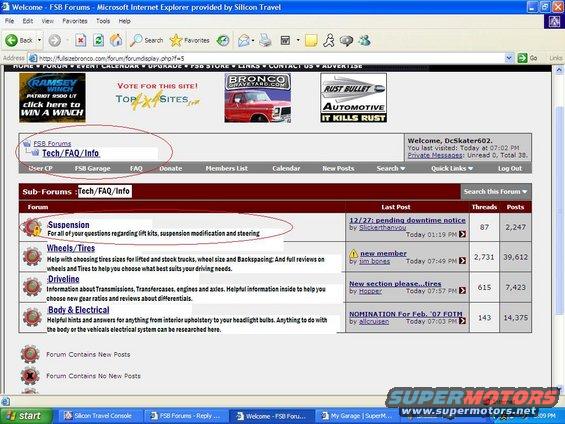Open the Suspension sub-forum link
The height and width of the screenshot is (424, 565).
click(68, 225)
